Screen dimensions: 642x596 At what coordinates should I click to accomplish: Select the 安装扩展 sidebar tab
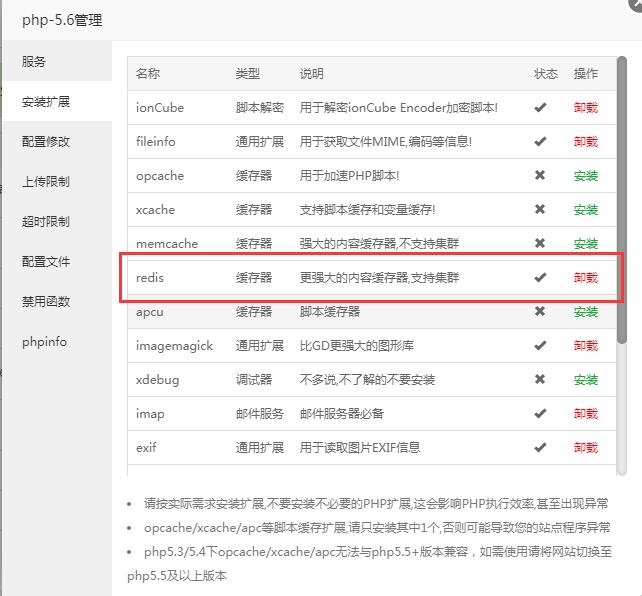click(x=57, y=101)
